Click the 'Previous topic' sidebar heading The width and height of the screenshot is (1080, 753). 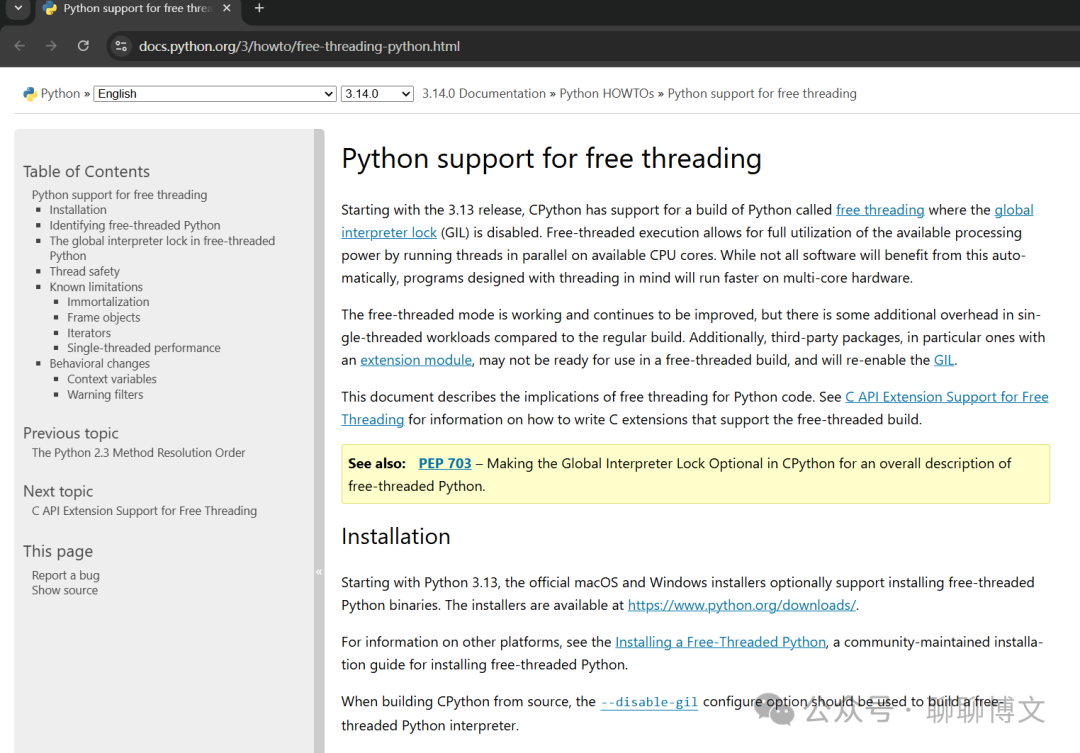71,433
